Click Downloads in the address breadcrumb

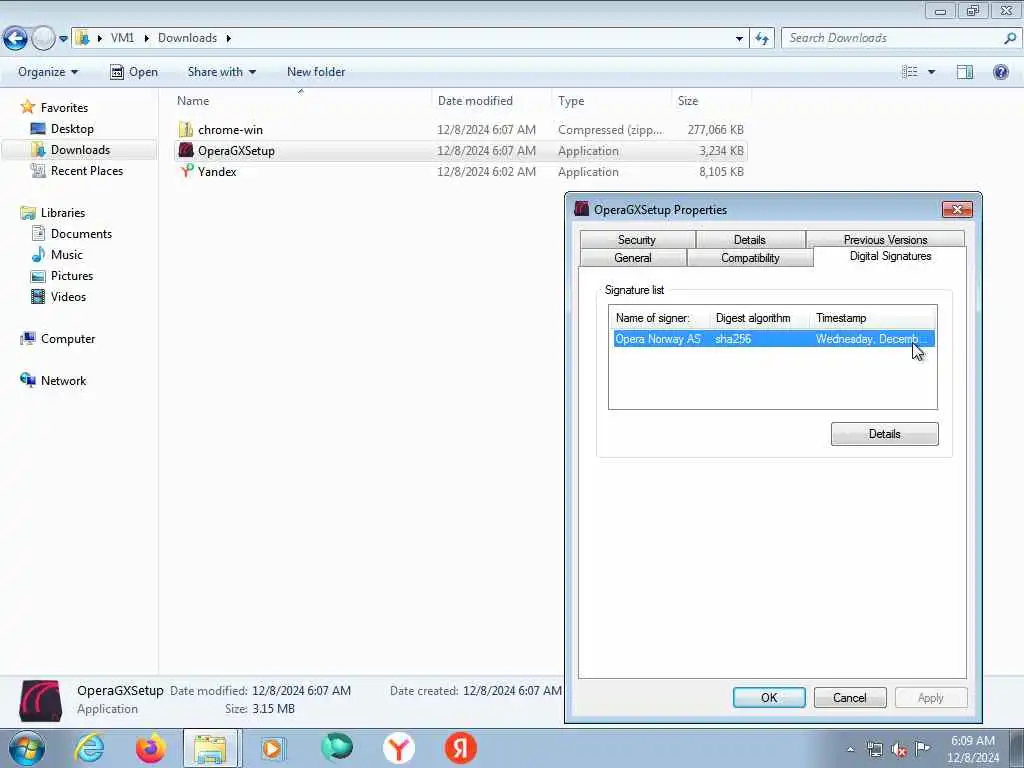point(187,38)
